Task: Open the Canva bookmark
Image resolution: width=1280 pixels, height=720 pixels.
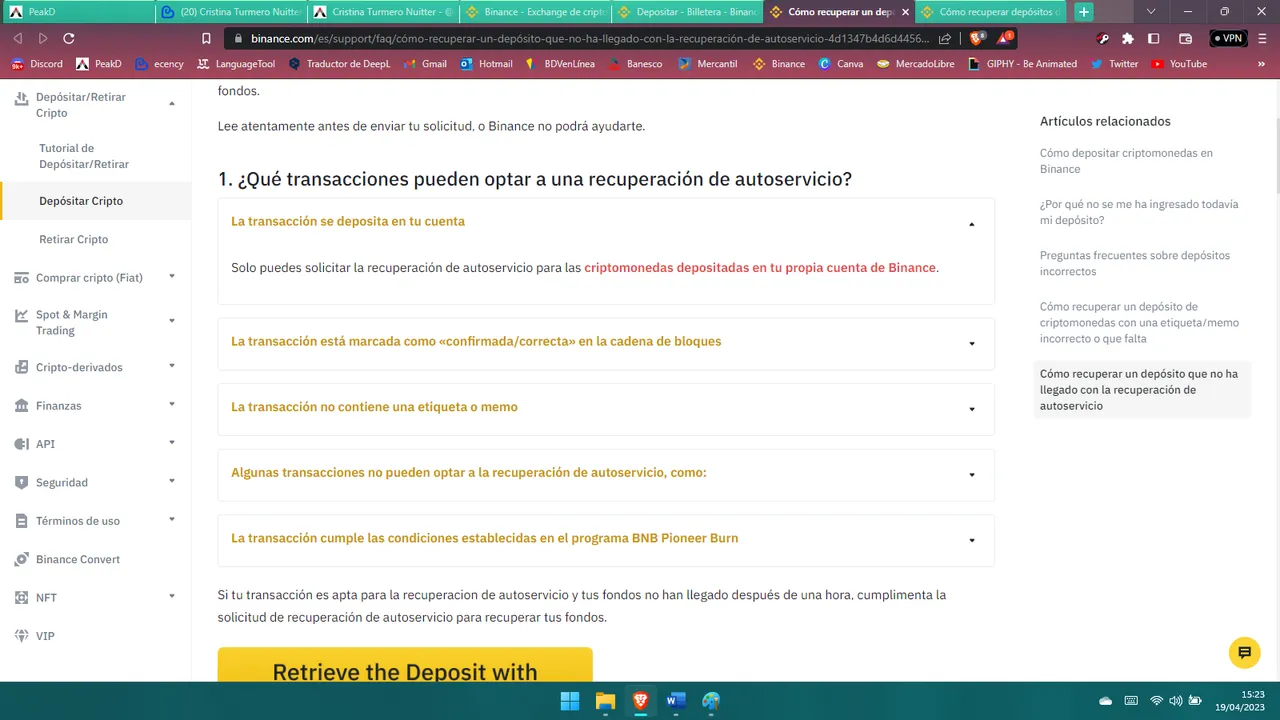Action: click(841, 63)
